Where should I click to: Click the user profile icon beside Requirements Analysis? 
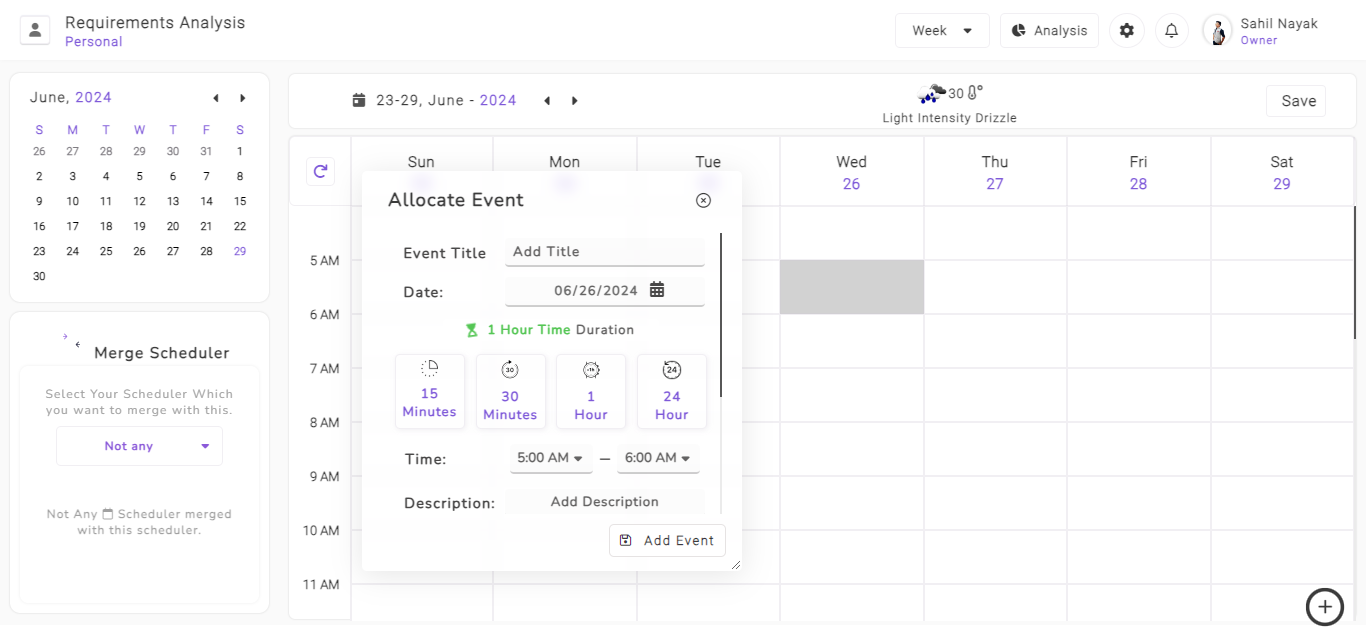(35, 30)
